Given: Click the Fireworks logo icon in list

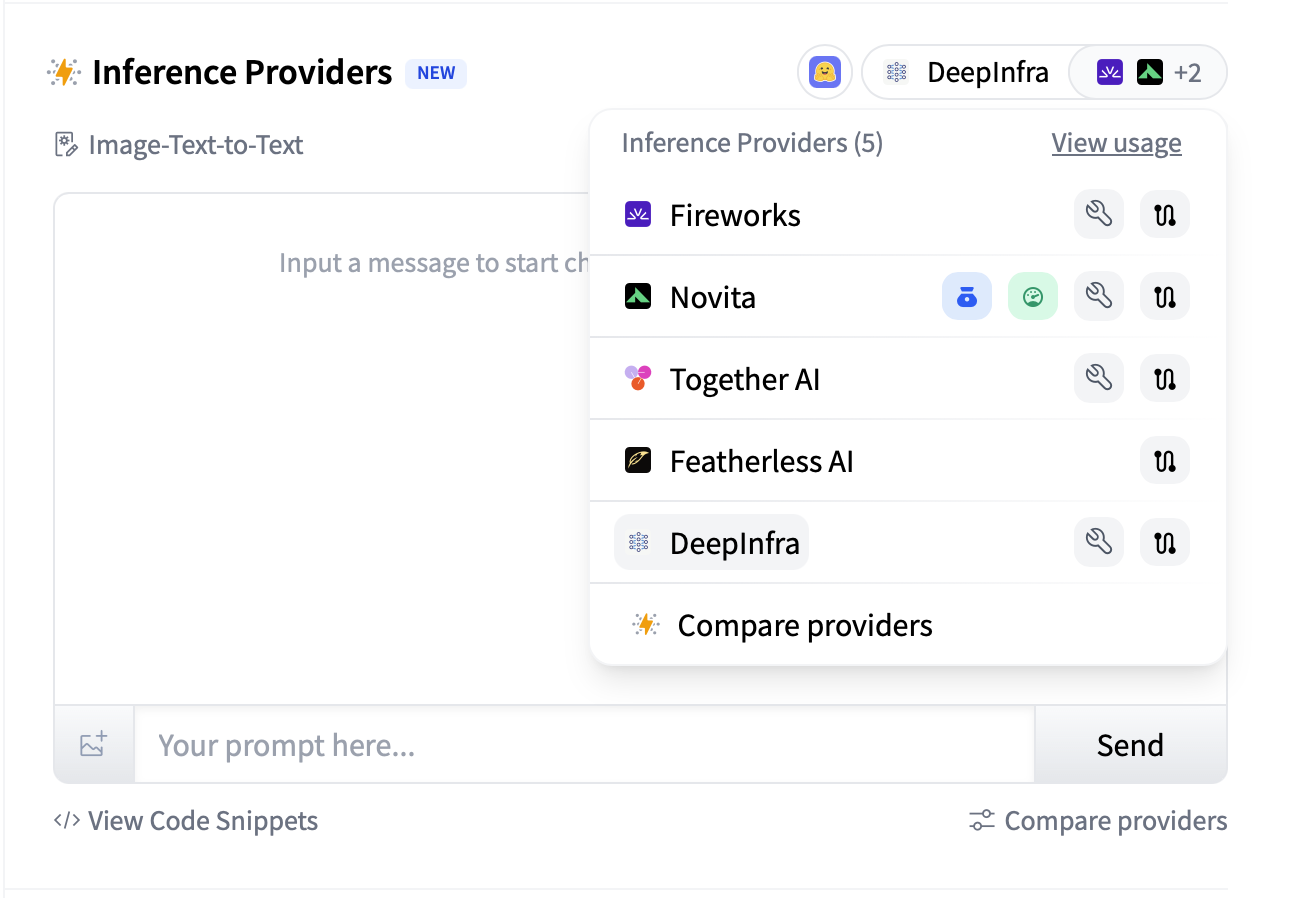Looking at the screenshot, I should 638,214.
